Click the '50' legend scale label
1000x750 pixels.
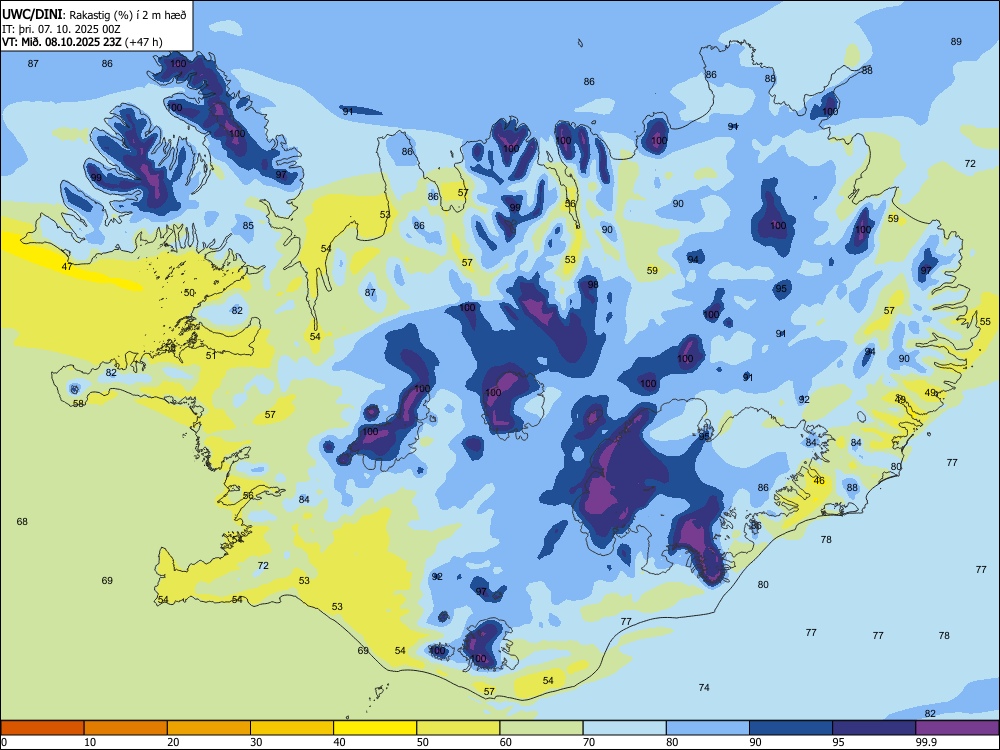pyautogui.click(x=423, y=742)
